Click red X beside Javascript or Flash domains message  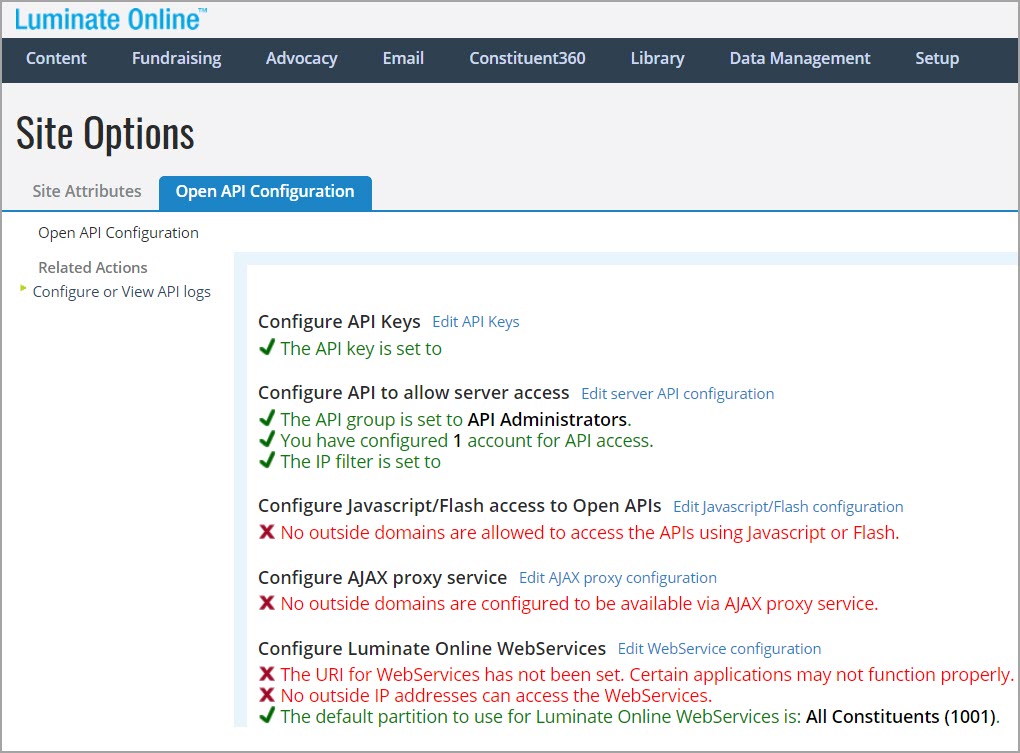[x=267, y=532]
